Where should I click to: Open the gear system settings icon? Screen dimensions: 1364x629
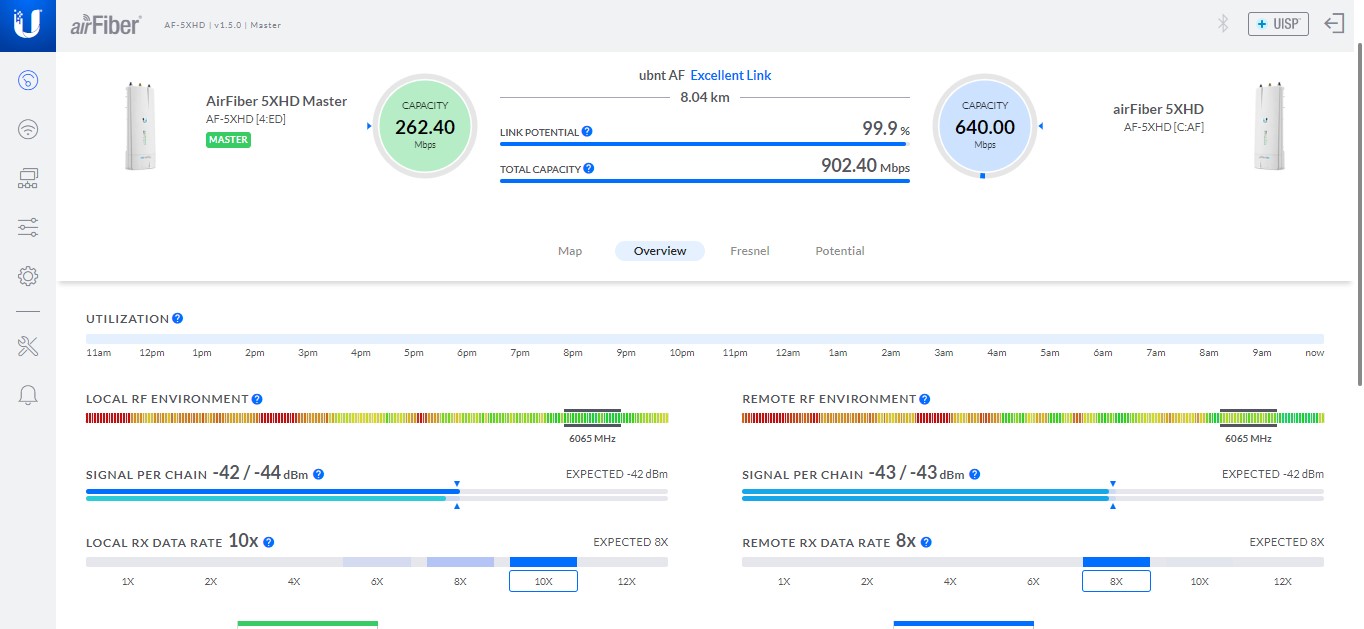click(28, 276)
